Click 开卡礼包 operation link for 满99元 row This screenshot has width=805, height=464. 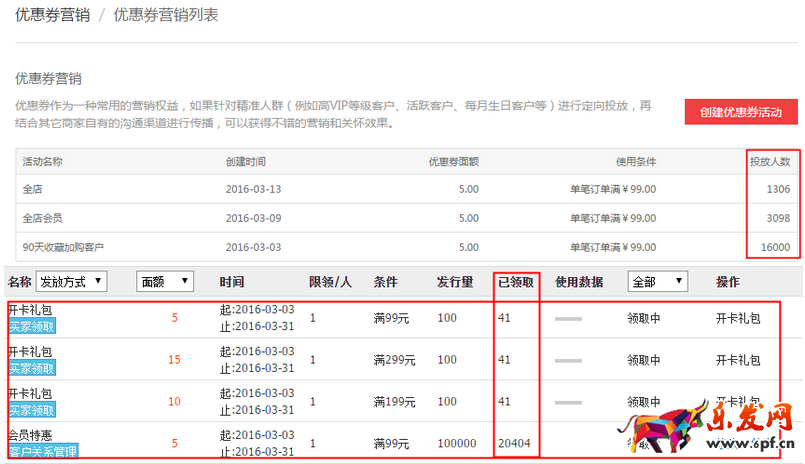coord(738,318)
